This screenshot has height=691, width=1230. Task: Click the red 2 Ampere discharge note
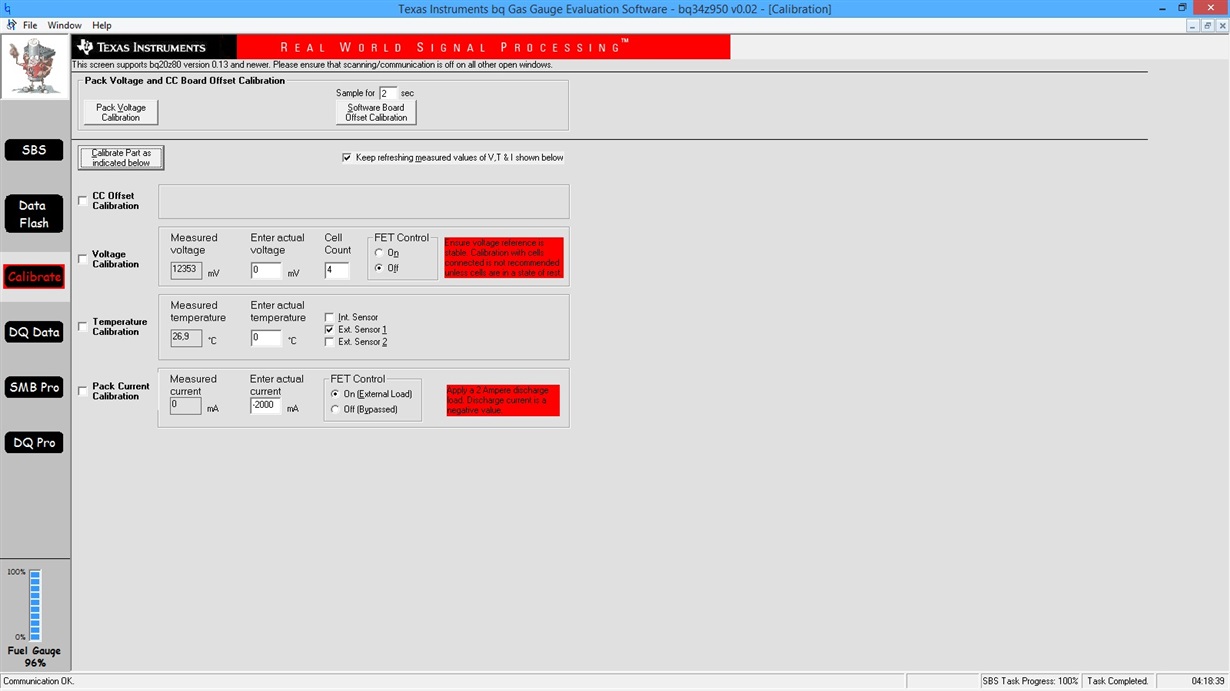503,400
